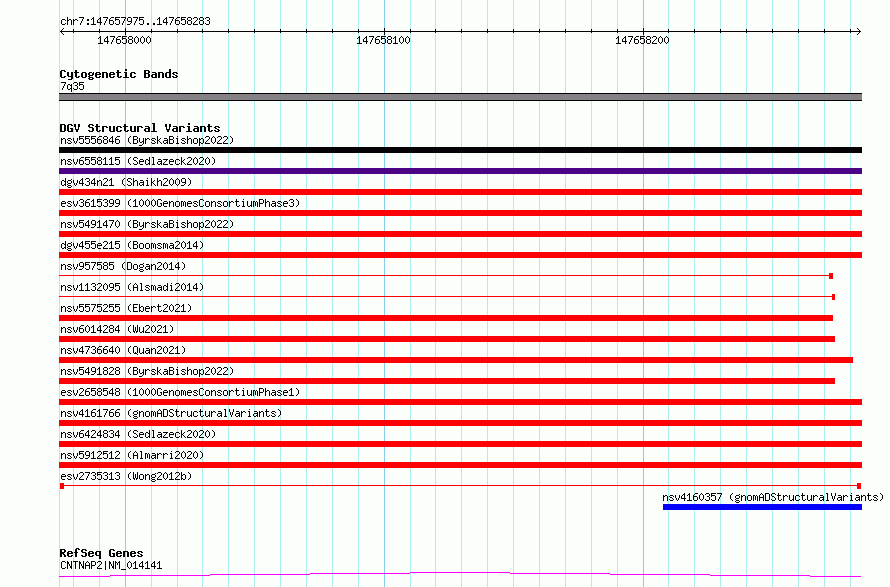Open esv2658548 (1000GenomesConsortiumPhase1) label
The height and width of the screenshot is (587, 890).
tap(180, 392)
